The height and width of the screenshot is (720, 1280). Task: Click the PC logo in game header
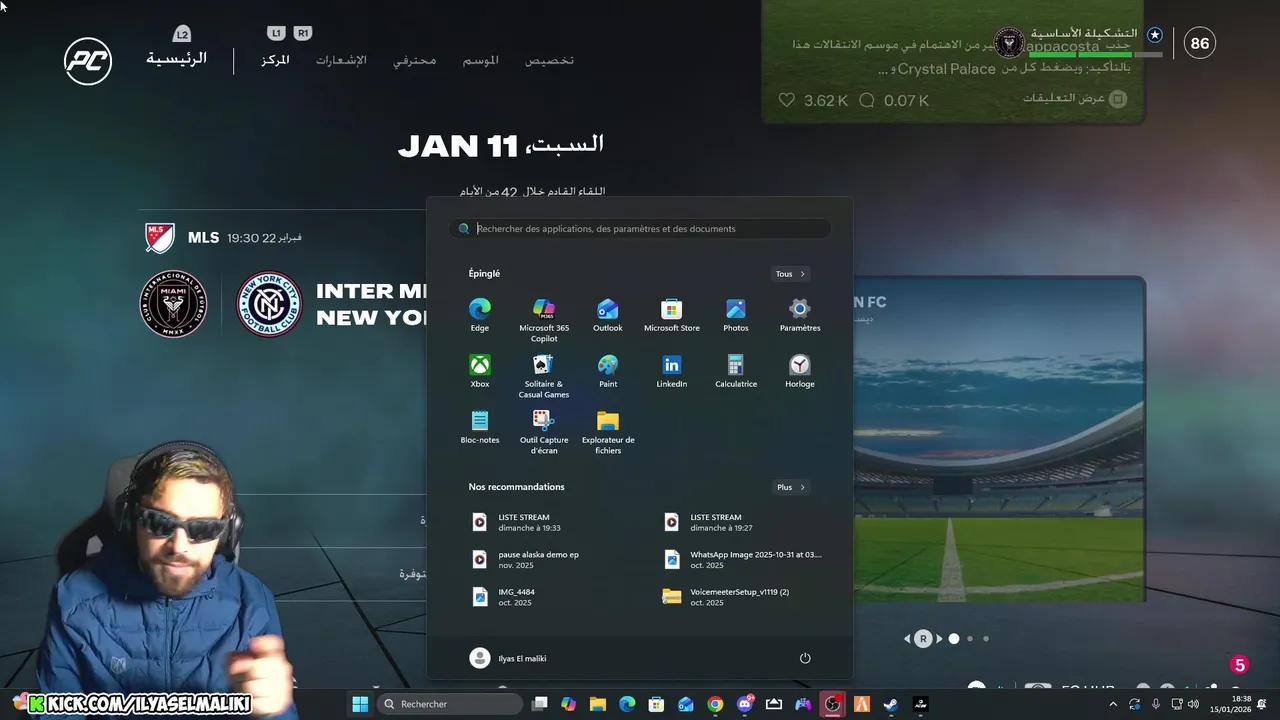point(87,60)
